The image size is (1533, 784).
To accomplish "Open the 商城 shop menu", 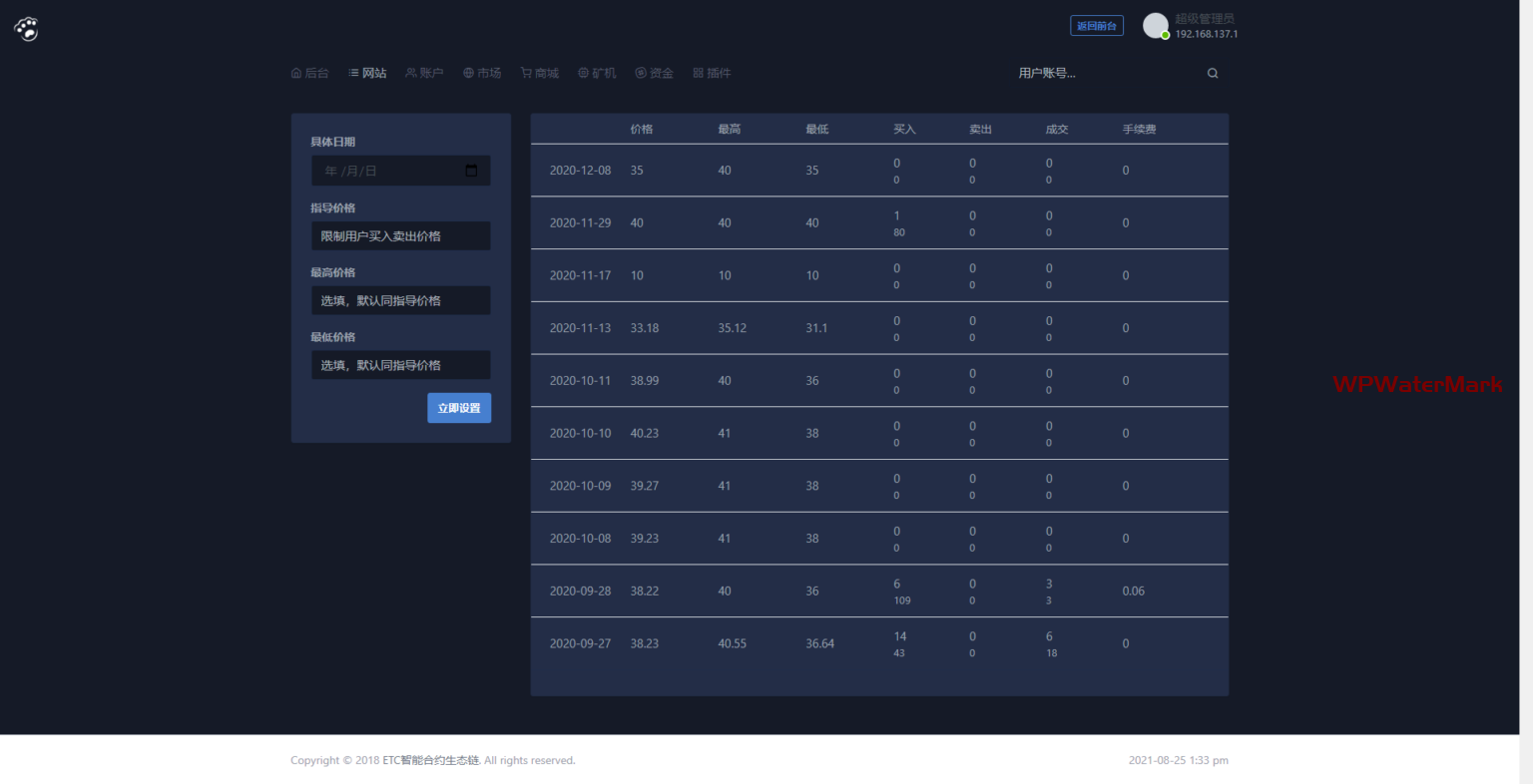I will pyautogui.click(x=540, y=73).
